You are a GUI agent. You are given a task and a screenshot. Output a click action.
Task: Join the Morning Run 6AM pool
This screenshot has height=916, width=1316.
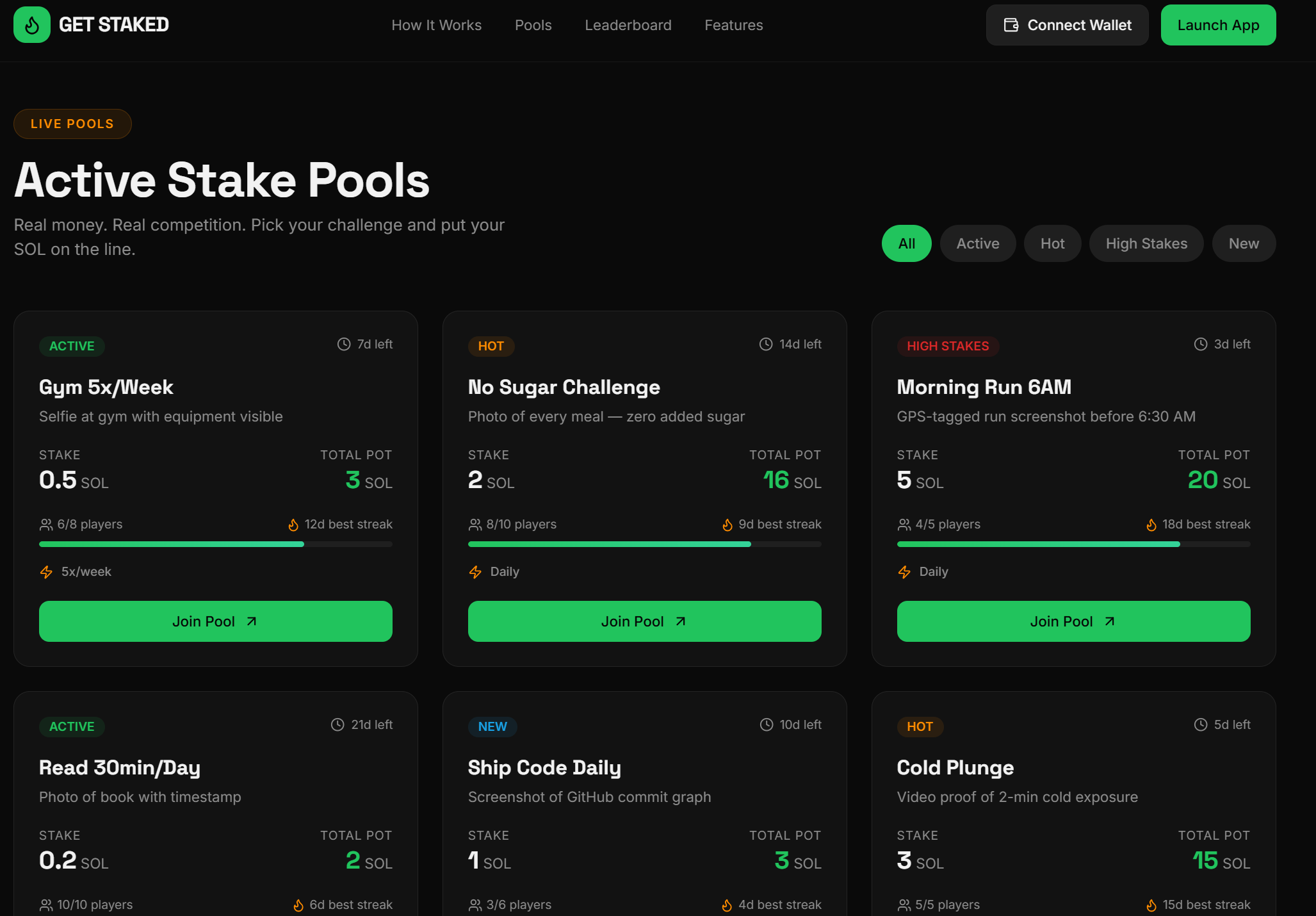click(1073, 621)
